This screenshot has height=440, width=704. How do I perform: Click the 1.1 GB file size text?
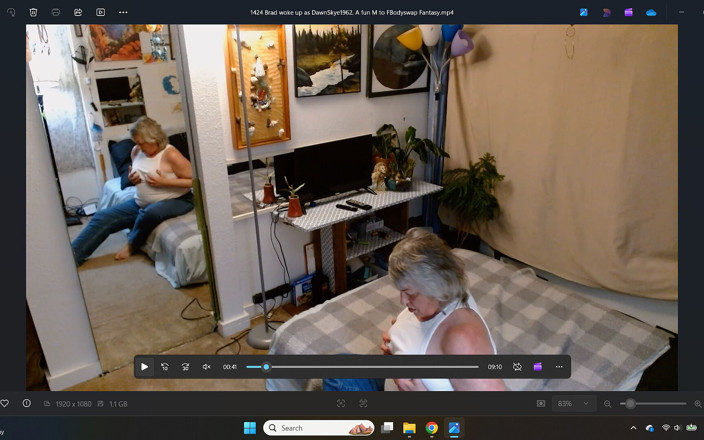tap(119, 404)
